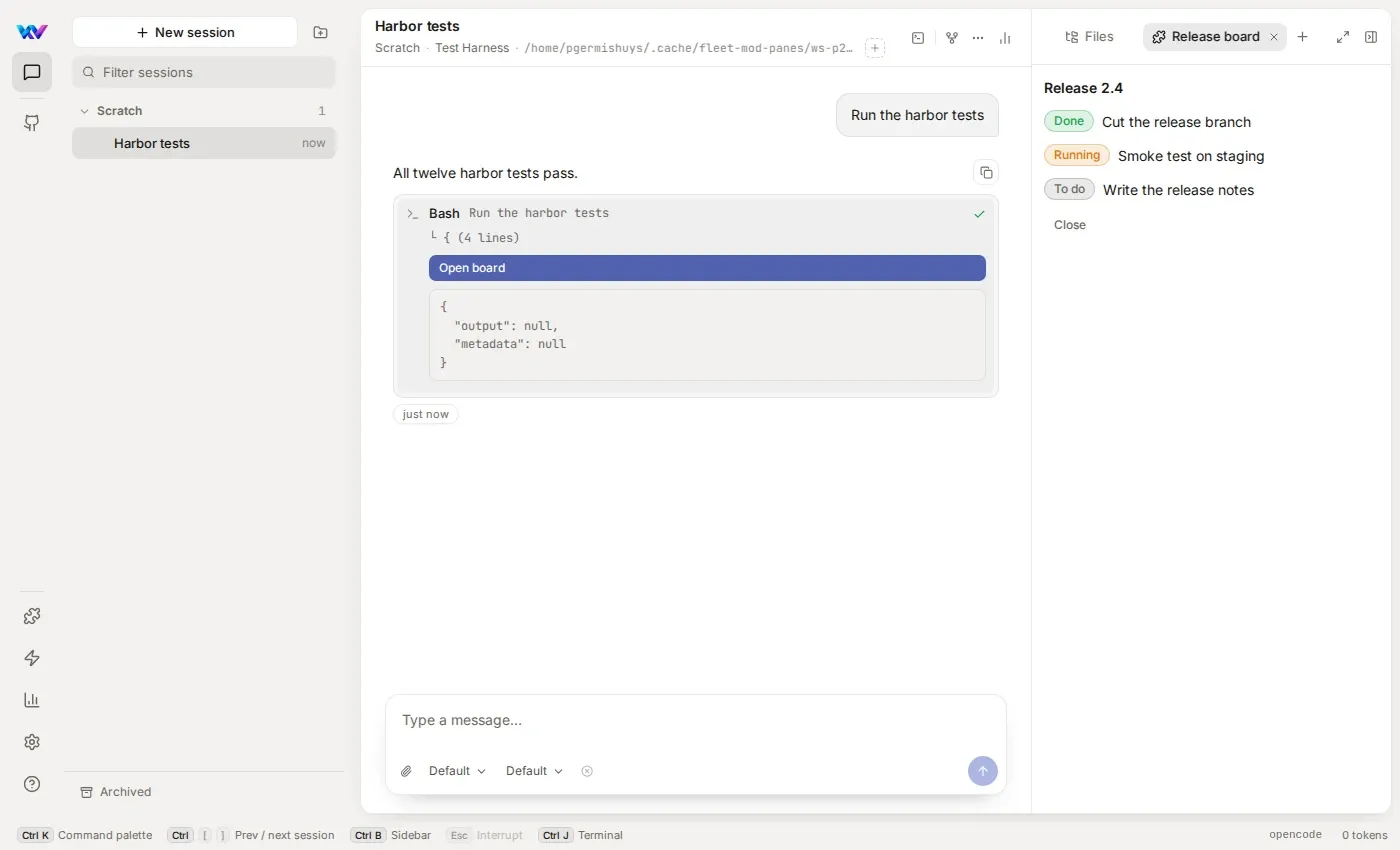The height and width of the screenshot is (850, 1400).
Task: Open the help question mark icon
Action: [x=32, y=784]
